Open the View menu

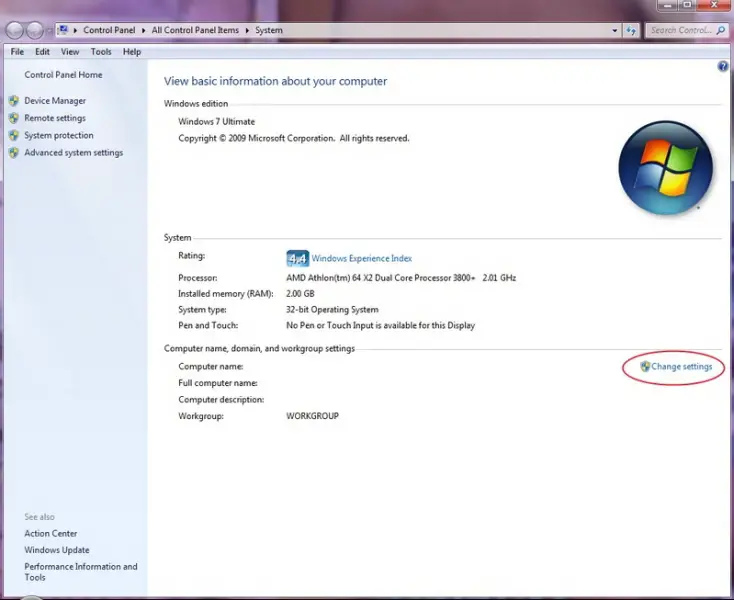70,51
